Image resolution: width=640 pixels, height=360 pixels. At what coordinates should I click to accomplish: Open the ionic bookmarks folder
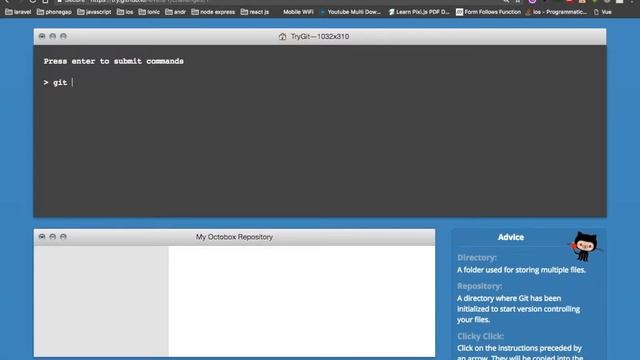tap(149, 12)
